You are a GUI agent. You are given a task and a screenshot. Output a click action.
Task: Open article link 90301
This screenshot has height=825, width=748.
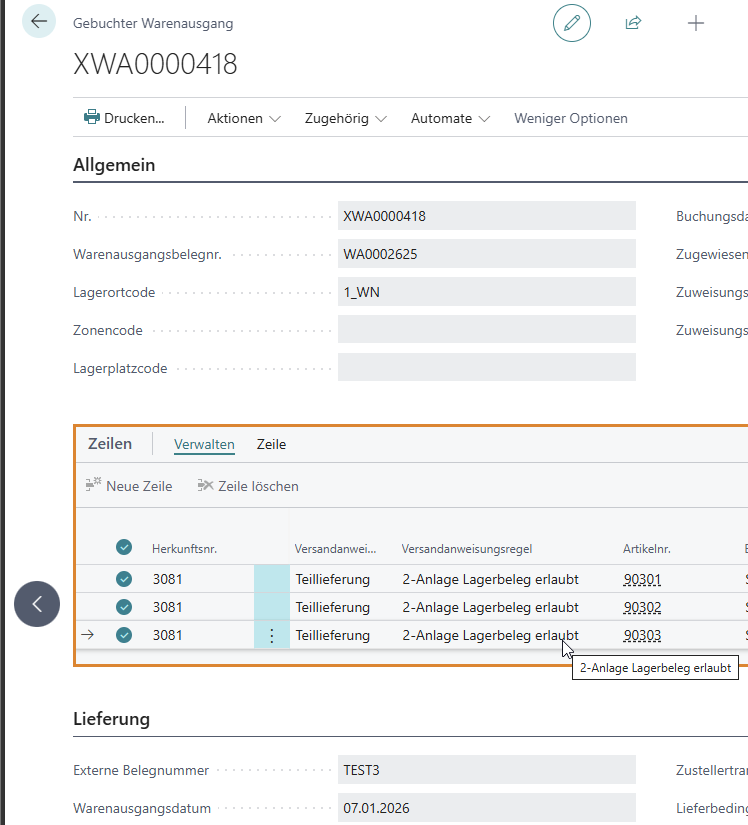[641, 579]
